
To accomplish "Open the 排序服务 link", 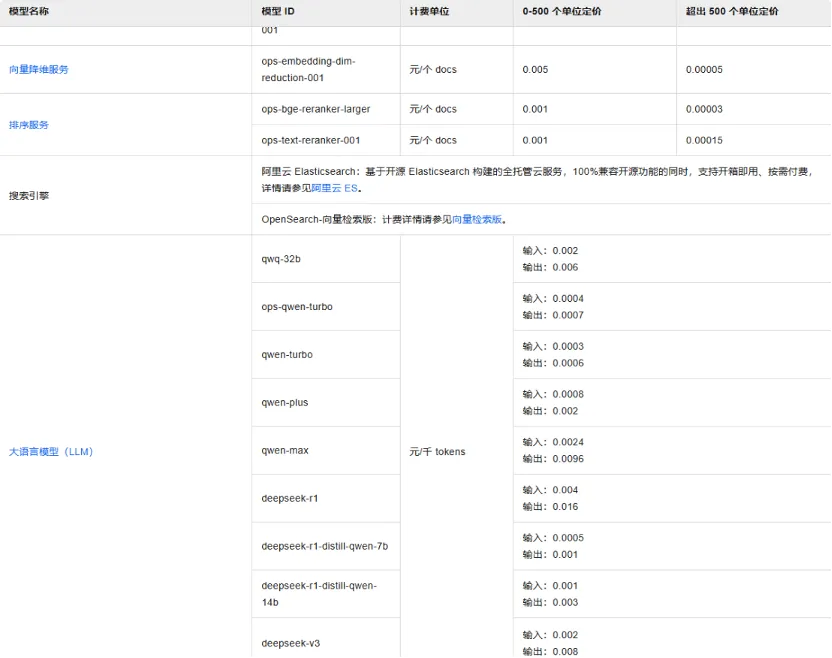I will 29,125.
